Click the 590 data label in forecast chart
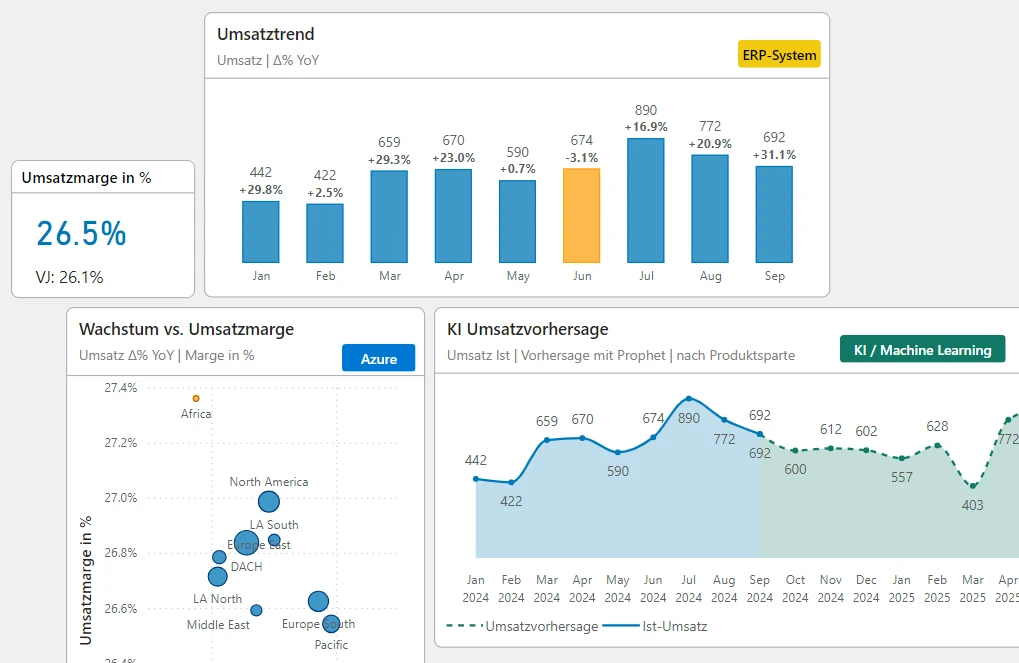Viewport: 1019px width, 663px height. click(618, 471)
